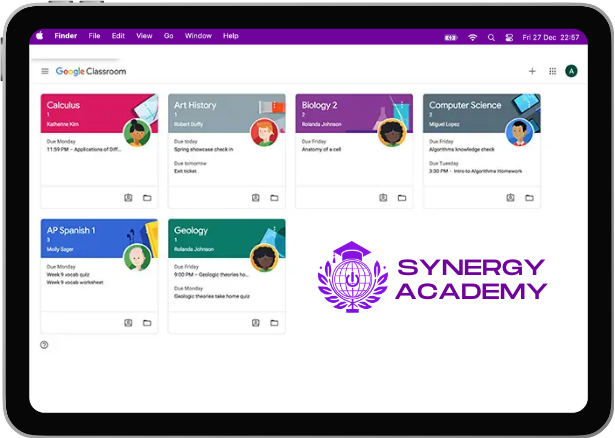
Task: Open the Art History class
Action: click(x=195, y=105)
